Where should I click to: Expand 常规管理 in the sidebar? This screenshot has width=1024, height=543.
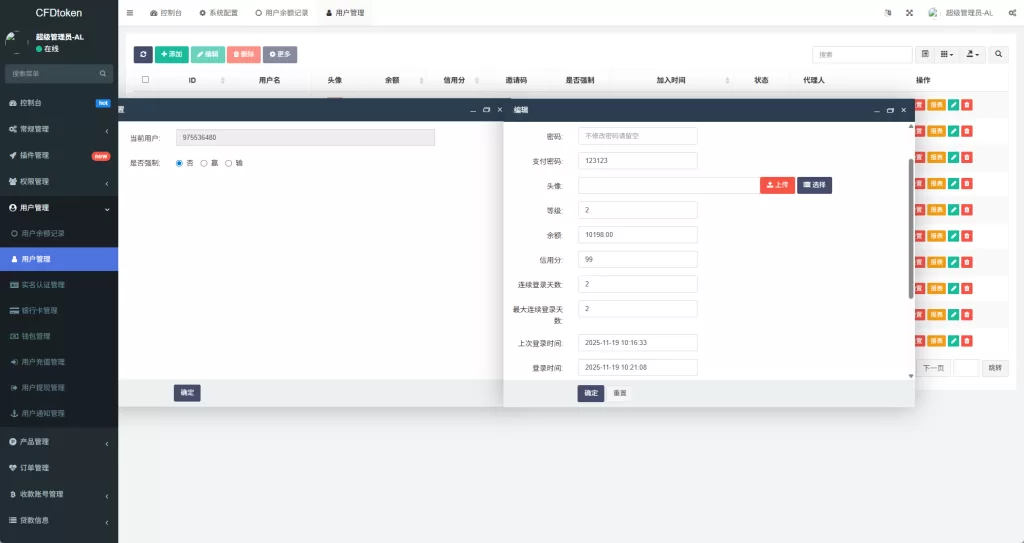pyautogui.click(x=58, y=129)
